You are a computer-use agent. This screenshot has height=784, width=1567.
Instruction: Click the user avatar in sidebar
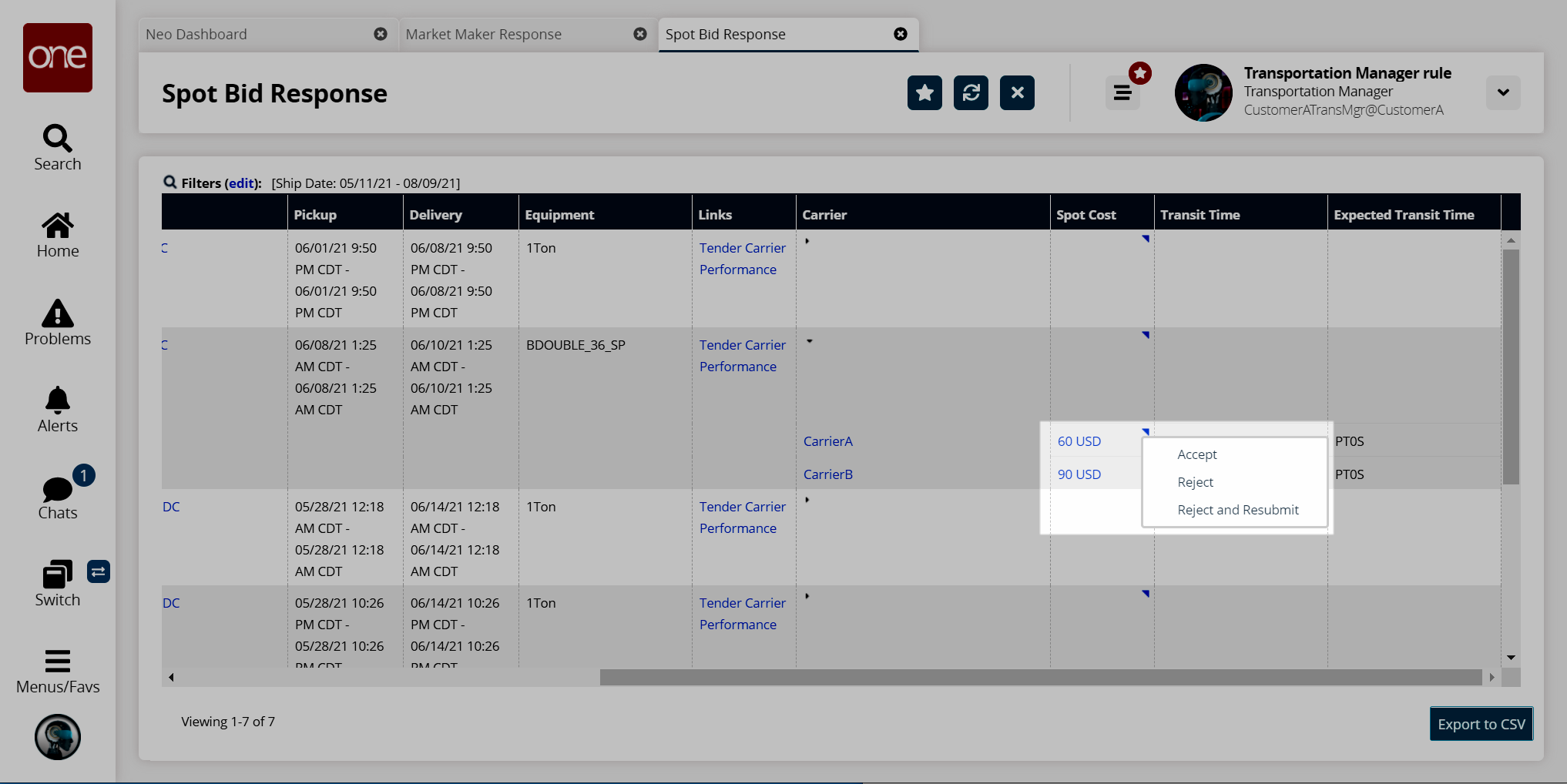[58, 737]
